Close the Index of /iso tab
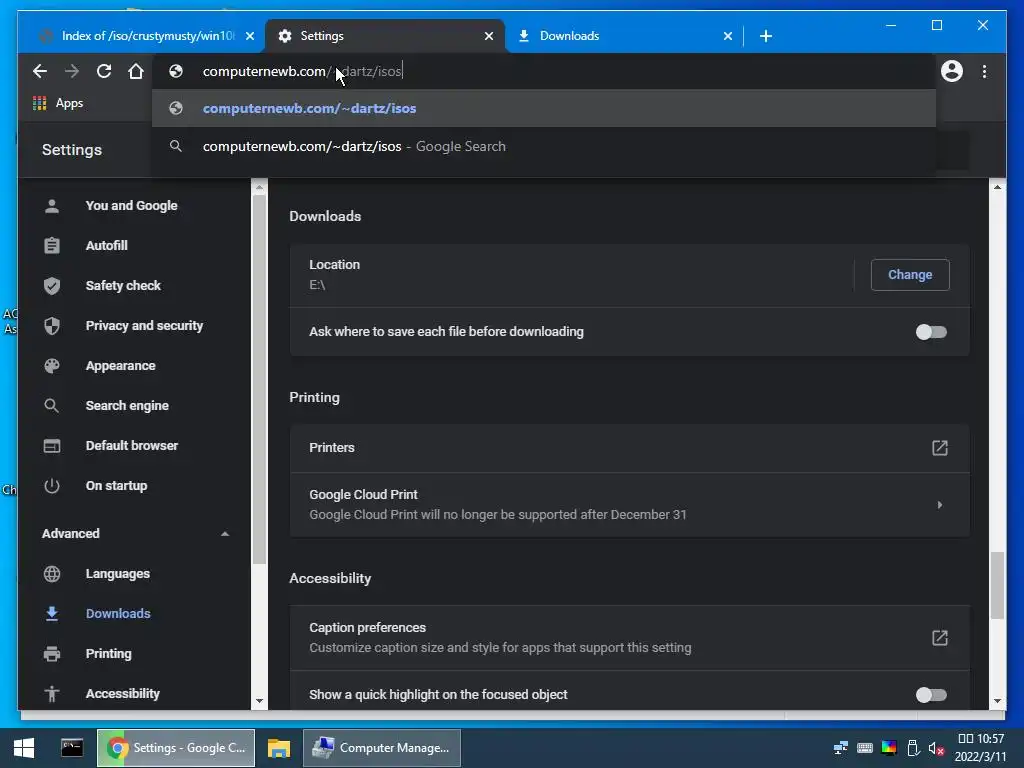The image size is (1024, 768). pos(249,36)
